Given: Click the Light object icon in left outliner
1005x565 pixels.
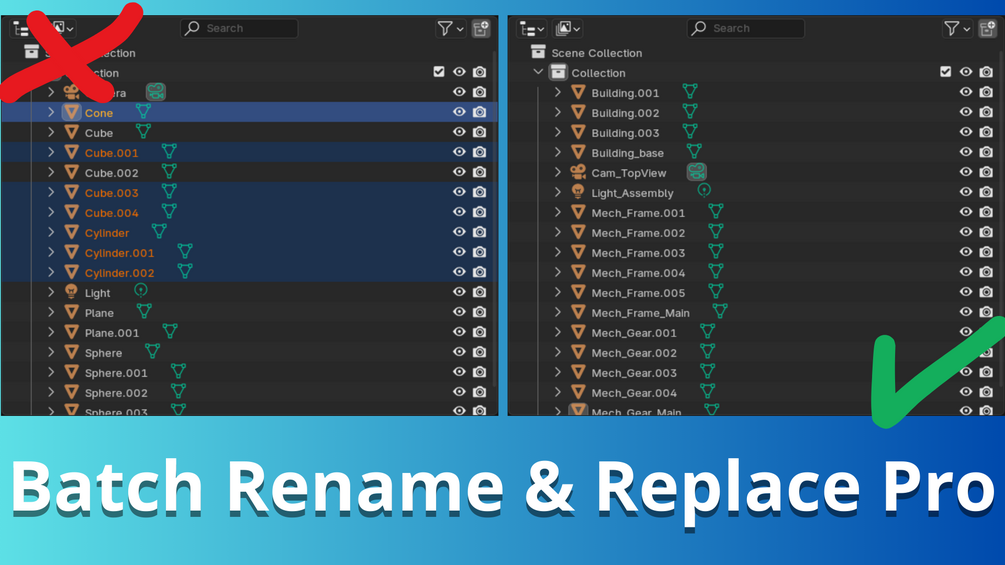Looking at the screenshot, I should pos(71,292).
